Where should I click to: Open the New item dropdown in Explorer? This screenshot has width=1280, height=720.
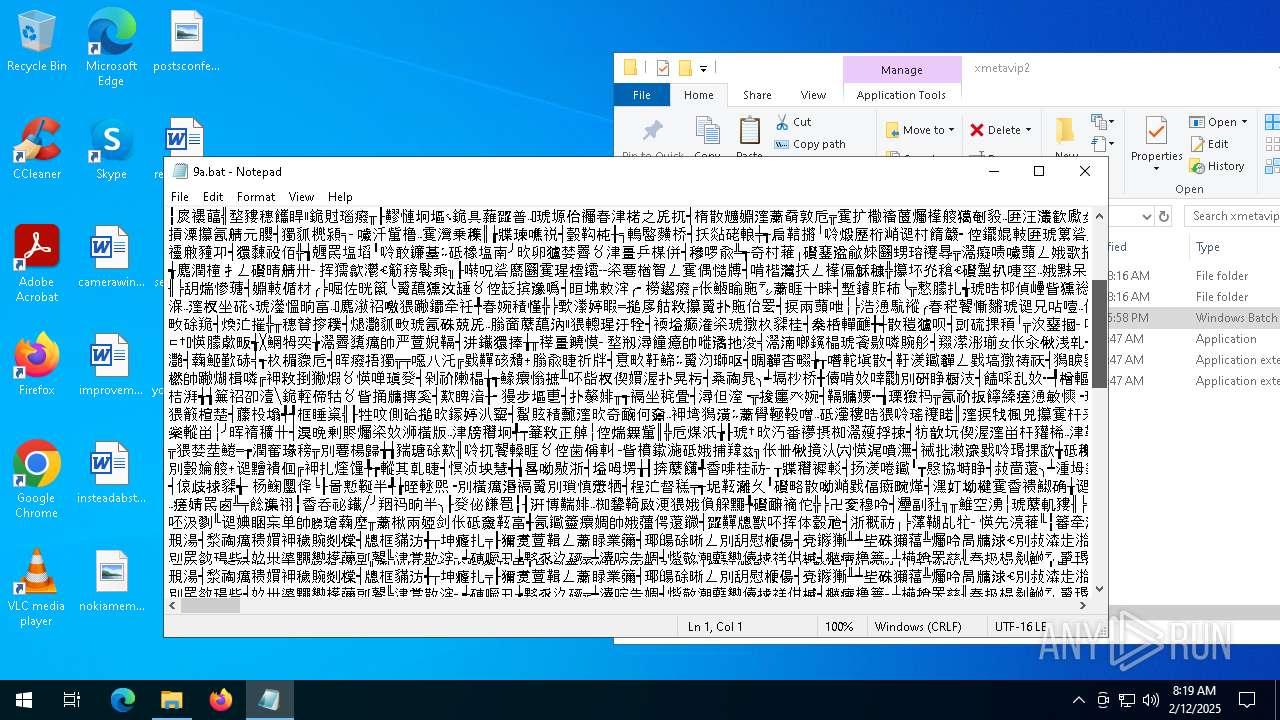point(1102,122)
